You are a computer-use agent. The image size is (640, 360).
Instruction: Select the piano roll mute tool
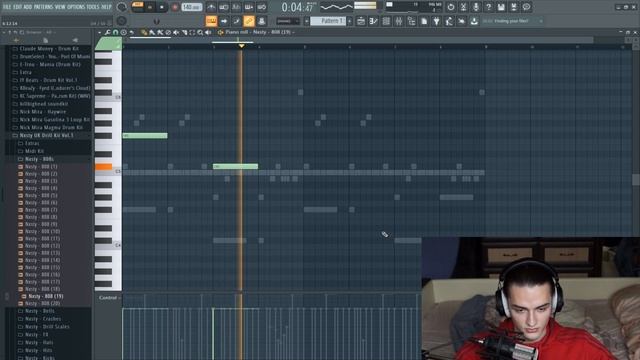pos(176,32)
